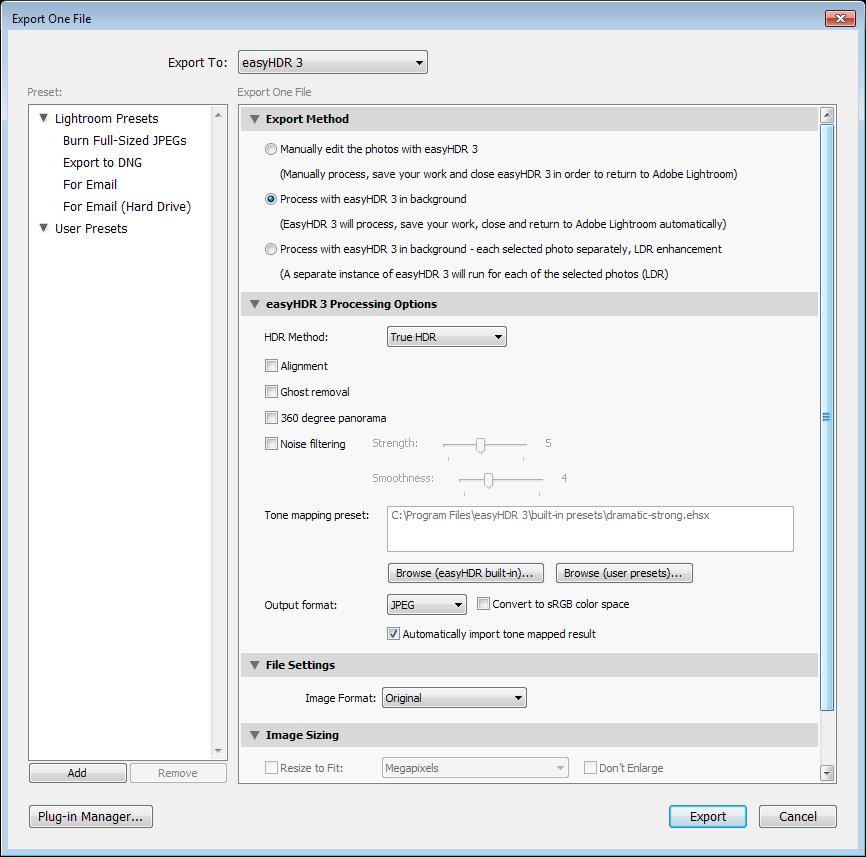Image resolution: width=866 pixels, height=857 pixels.
Task: Click the noise Strength slider handle
Action: pyautogui.click(x=480, y=445)
